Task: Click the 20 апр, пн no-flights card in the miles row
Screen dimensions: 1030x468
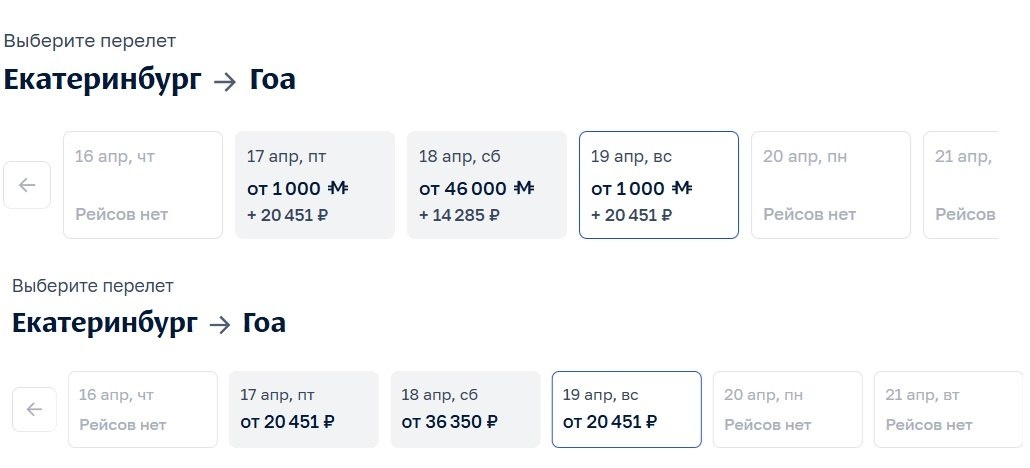Action: coord(831,185)
